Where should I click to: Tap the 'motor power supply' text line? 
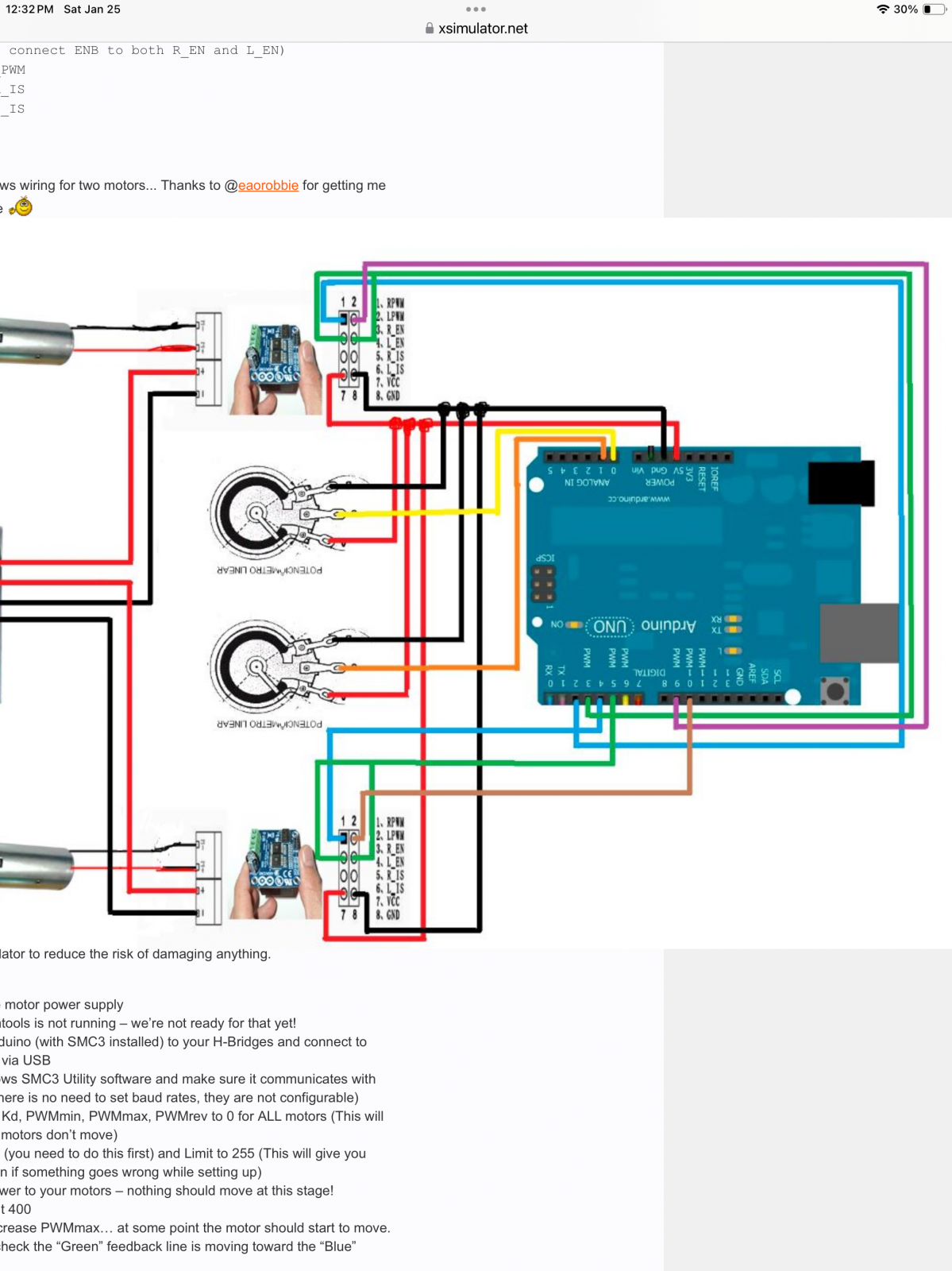tap(64, 1005)
